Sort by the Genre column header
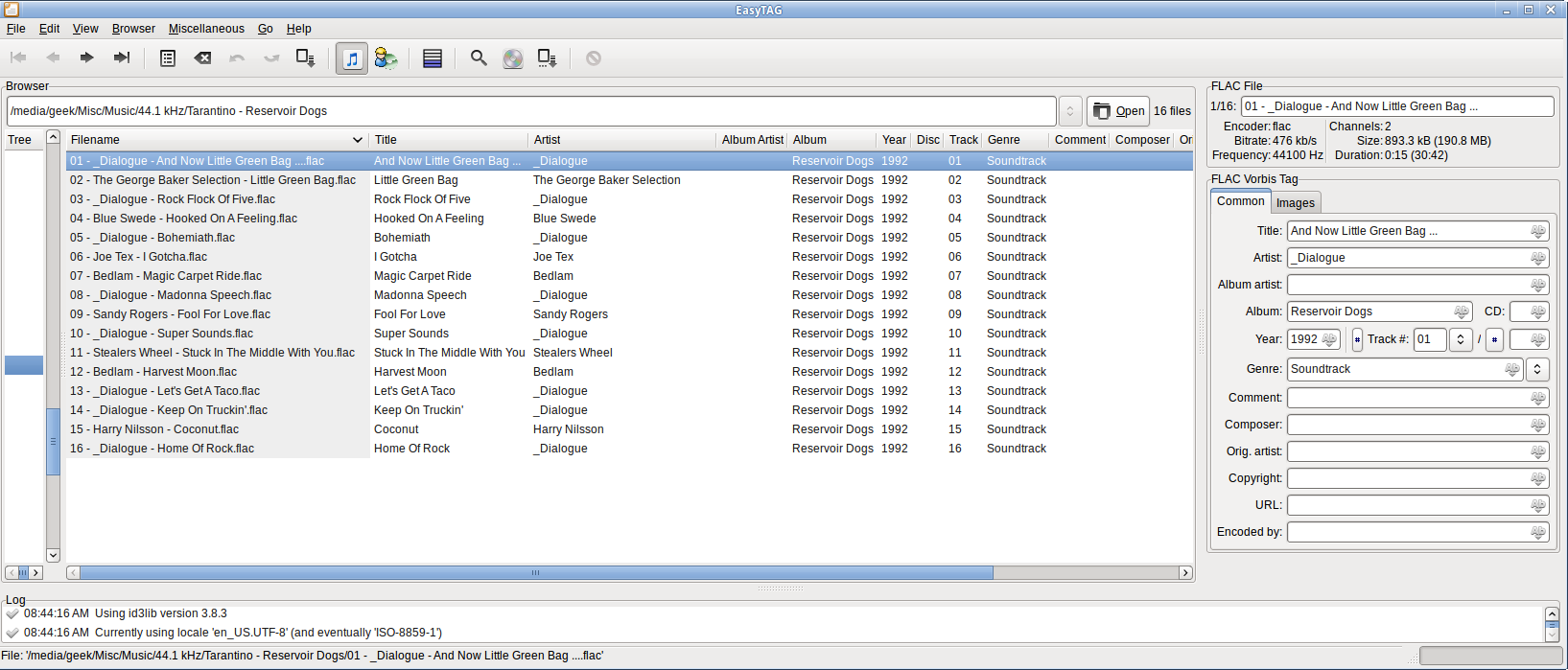Screen dimensions: 1568x670 (1015, 140)
